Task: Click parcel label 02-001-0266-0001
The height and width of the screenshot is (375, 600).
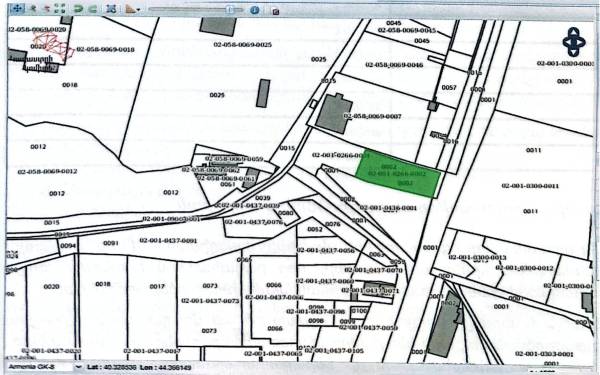Action: [x=341, y=155]
